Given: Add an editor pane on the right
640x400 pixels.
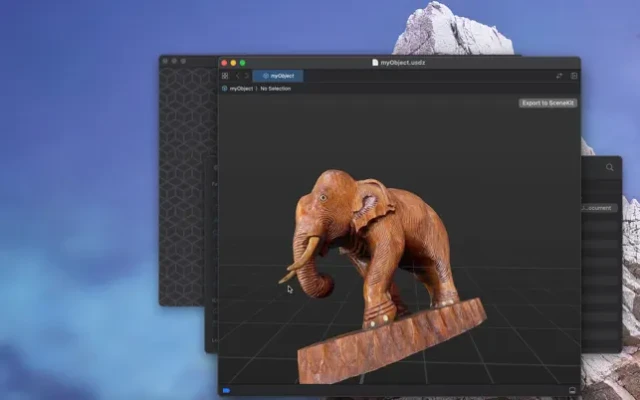Looking at the screenshot, I should pos(574,76).
